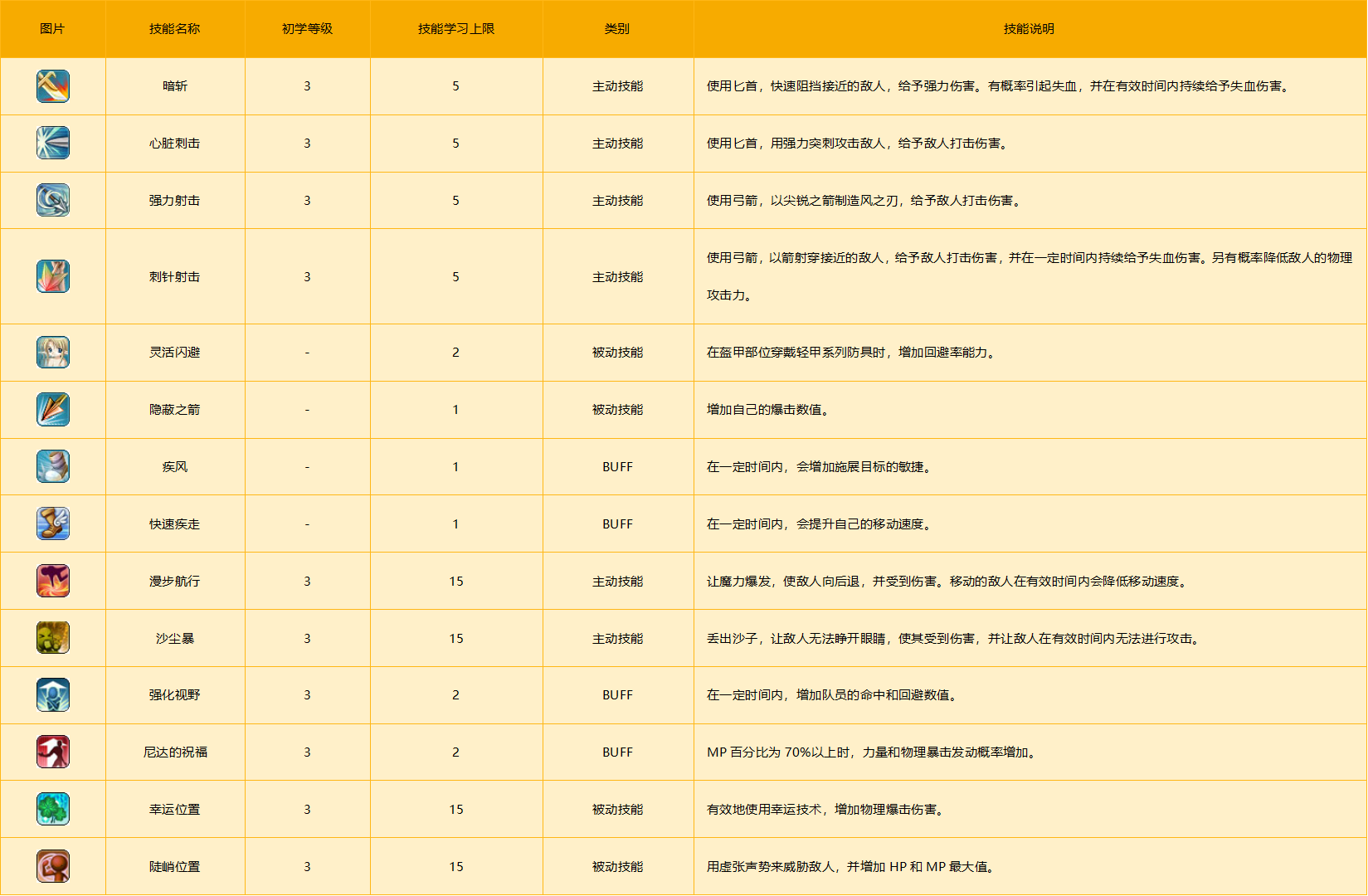
Task: Click the 技能名称 column header
Action: [x=174, y=29]
